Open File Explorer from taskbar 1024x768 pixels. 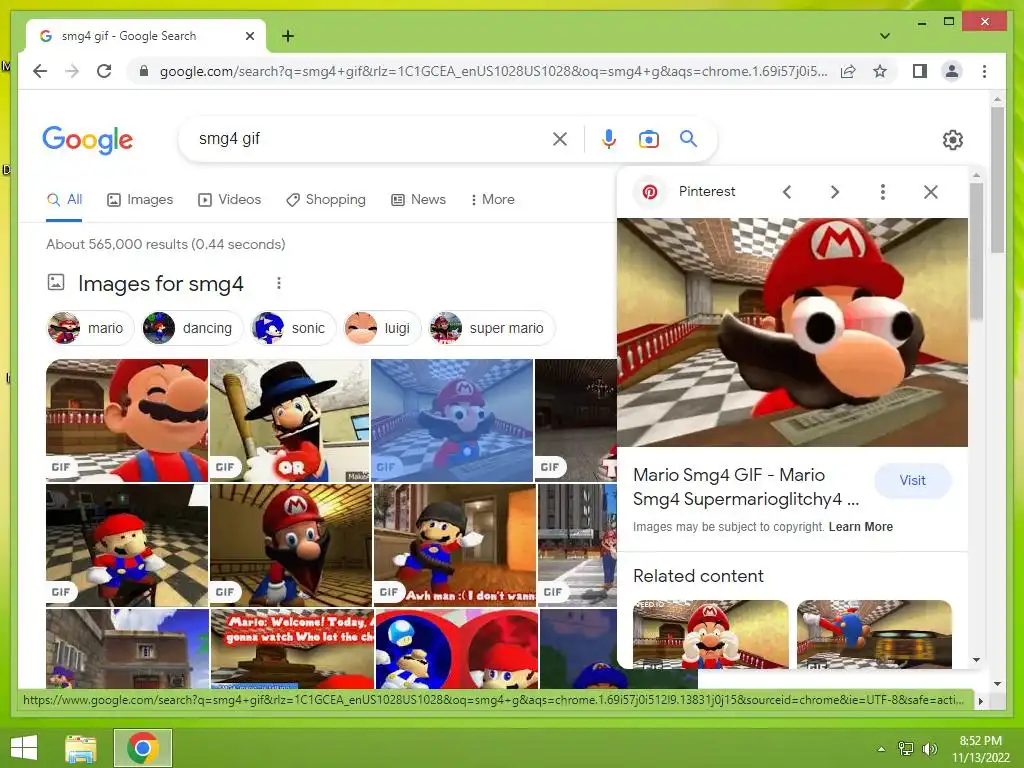pos(81,748)
